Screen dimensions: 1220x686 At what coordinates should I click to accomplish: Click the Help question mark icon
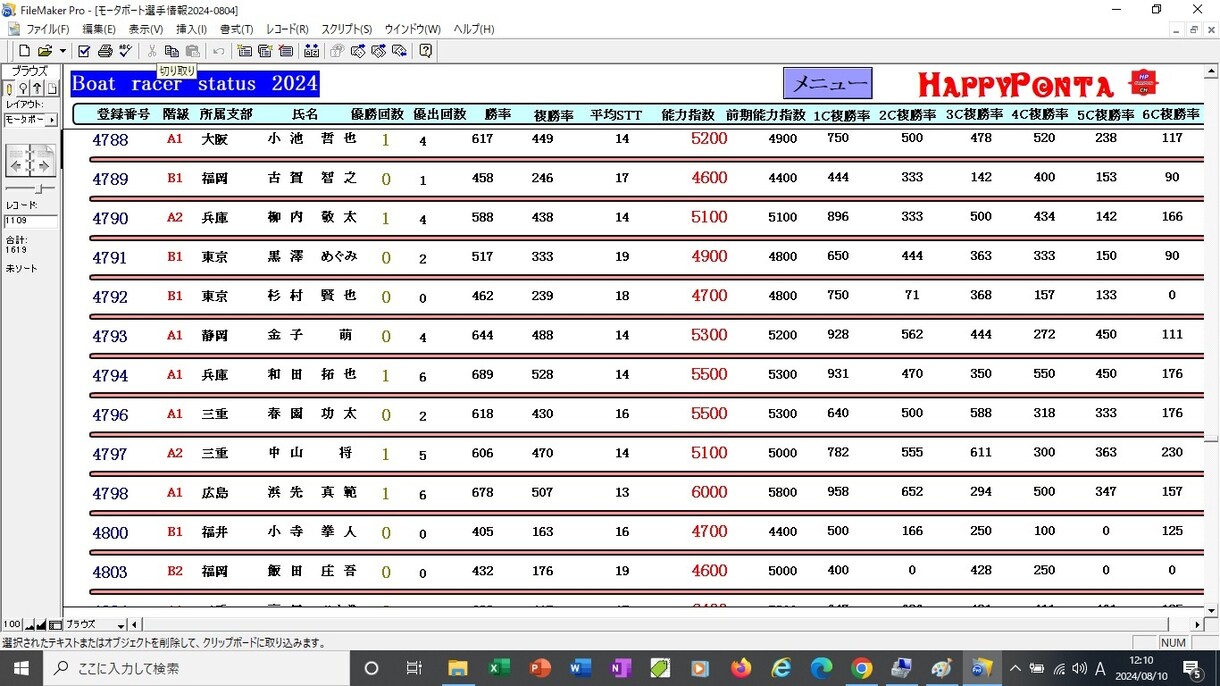[x=426, y=51]
